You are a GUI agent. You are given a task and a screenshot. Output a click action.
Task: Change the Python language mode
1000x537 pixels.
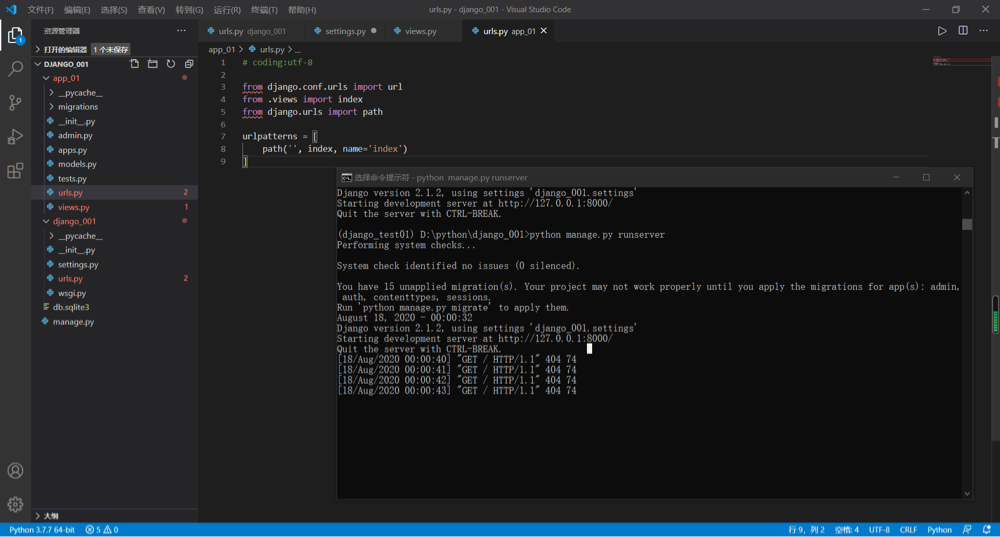click(x=939, y=530)
